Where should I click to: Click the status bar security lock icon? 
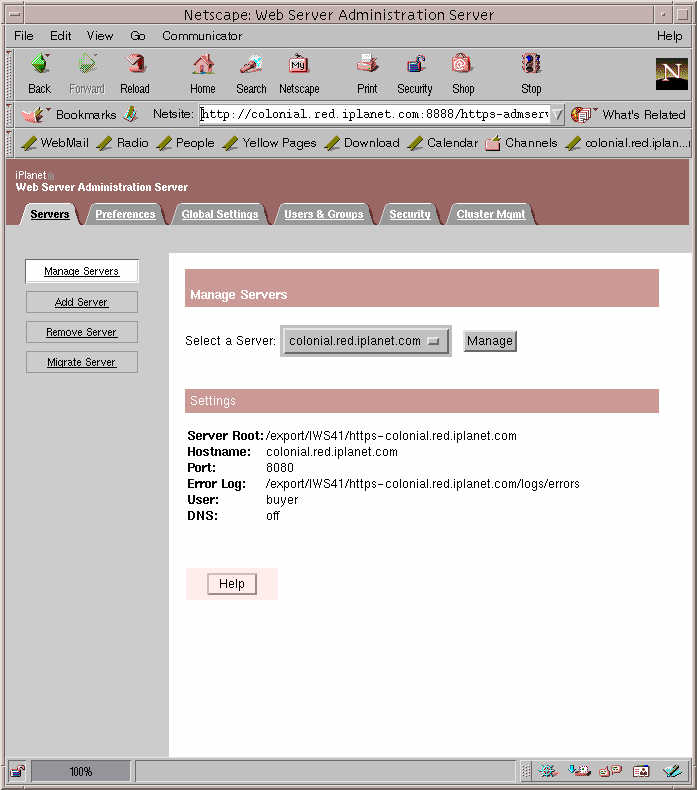coord(18,771)
